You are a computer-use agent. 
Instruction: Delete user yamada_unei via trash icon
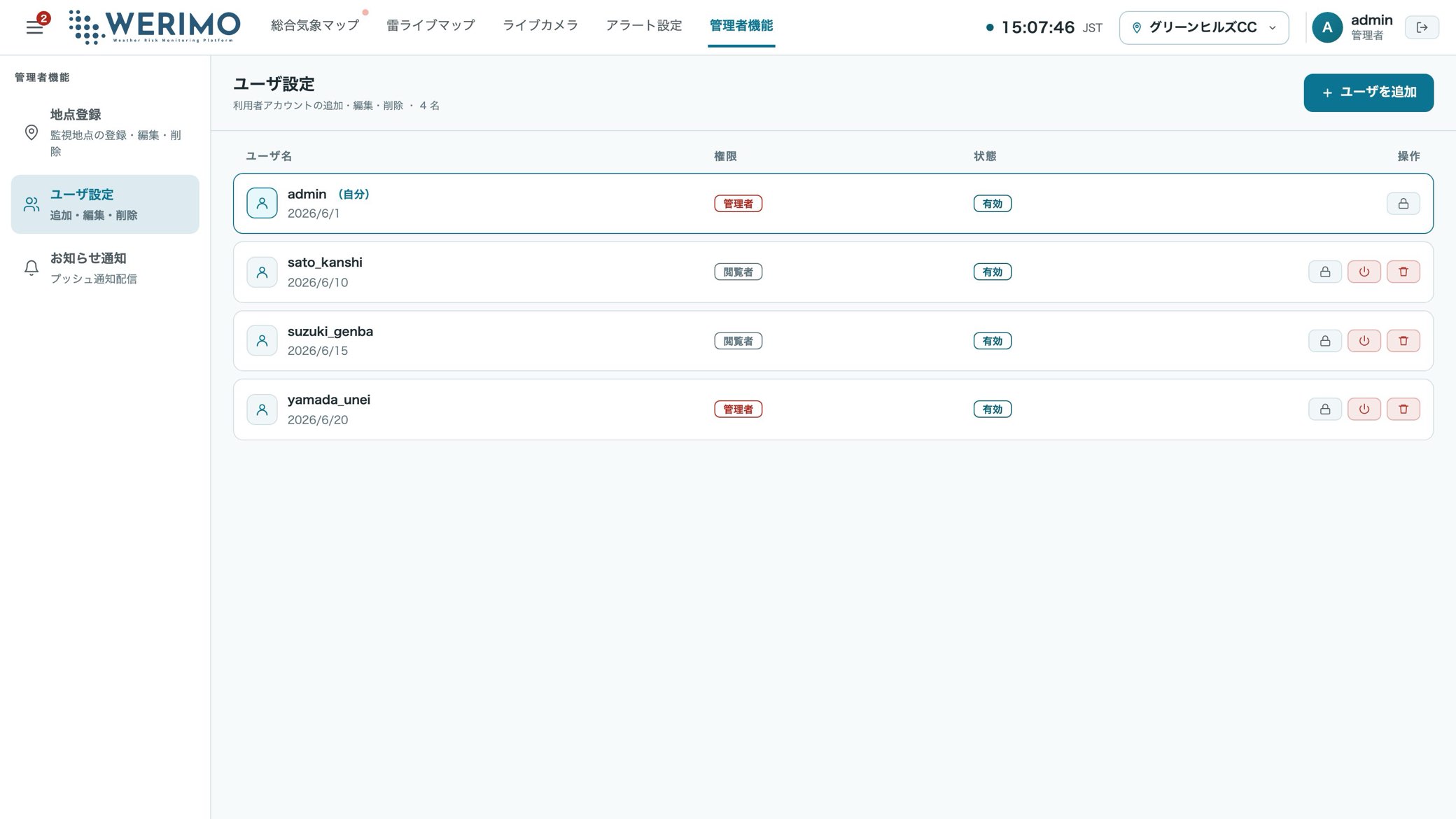click(x=1403, y=409)
